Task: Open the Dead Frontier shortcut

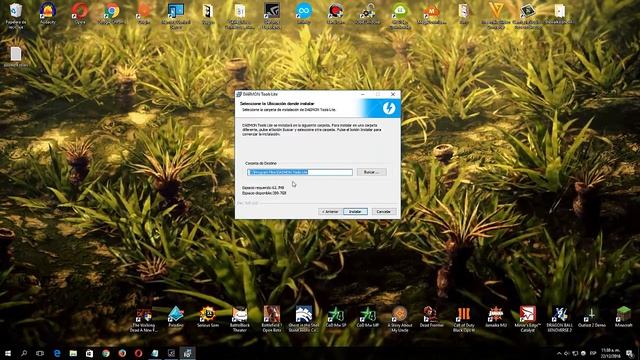Action: pos(432,317)
